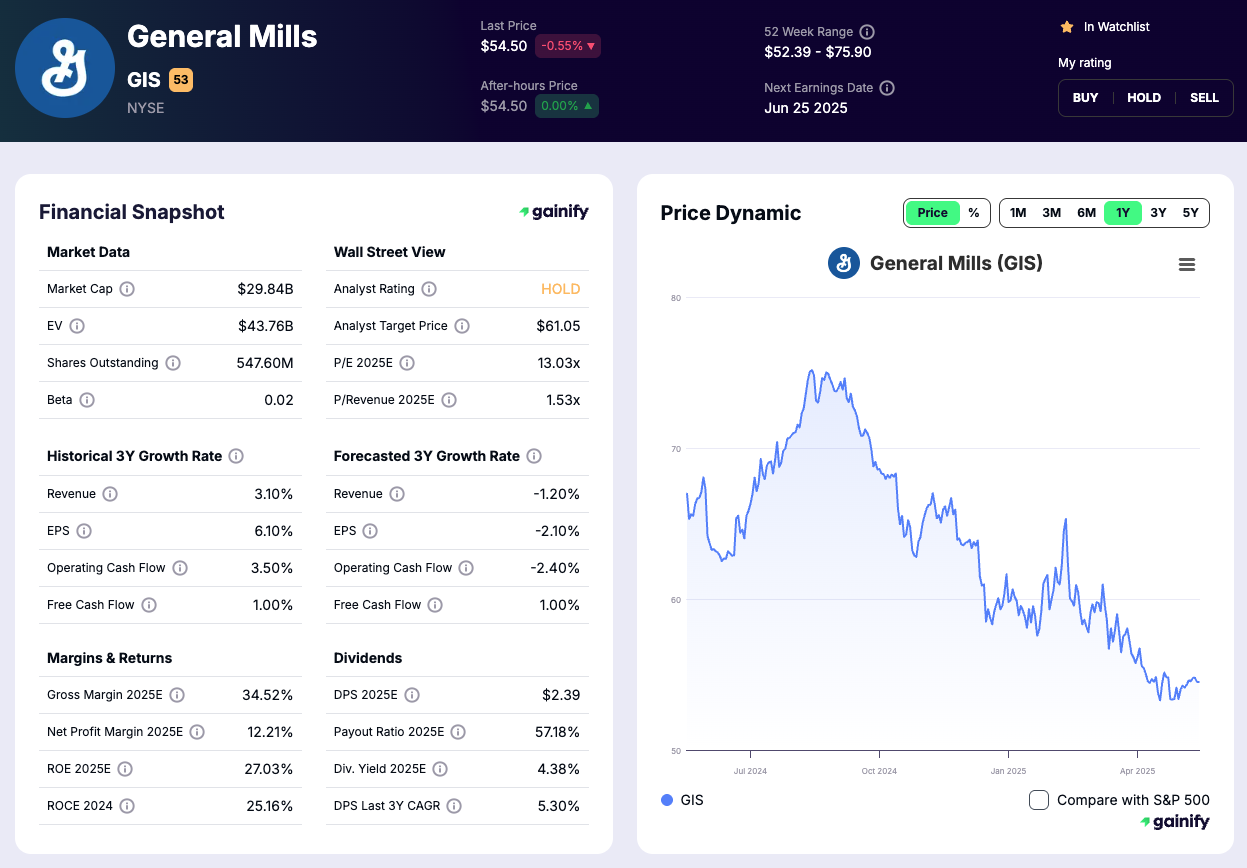This screenshot has width=1247, height=868.
Task: Click the Payout Ratio value 57.18%
Action: point(557,732)
